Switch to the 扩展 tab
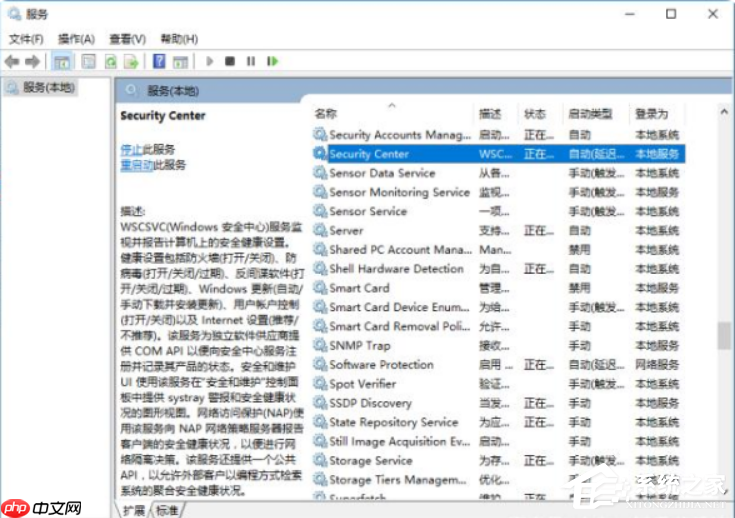 click(x=134, y=510)
